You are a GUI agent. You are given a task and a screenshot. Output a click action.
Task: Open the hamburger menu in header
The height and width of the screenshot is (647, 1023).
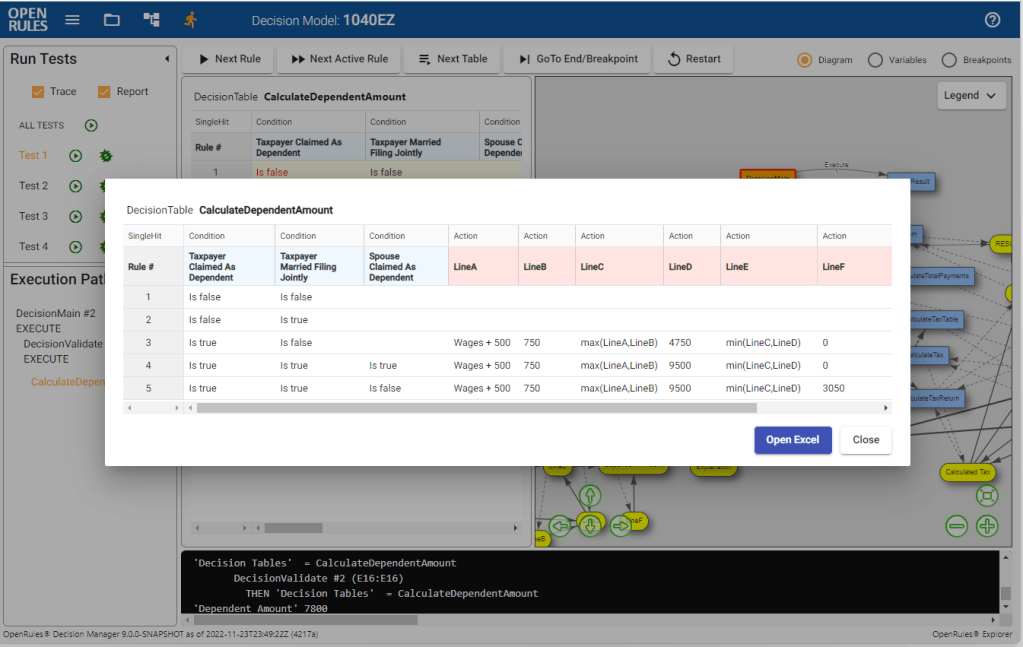coord(72,20)
